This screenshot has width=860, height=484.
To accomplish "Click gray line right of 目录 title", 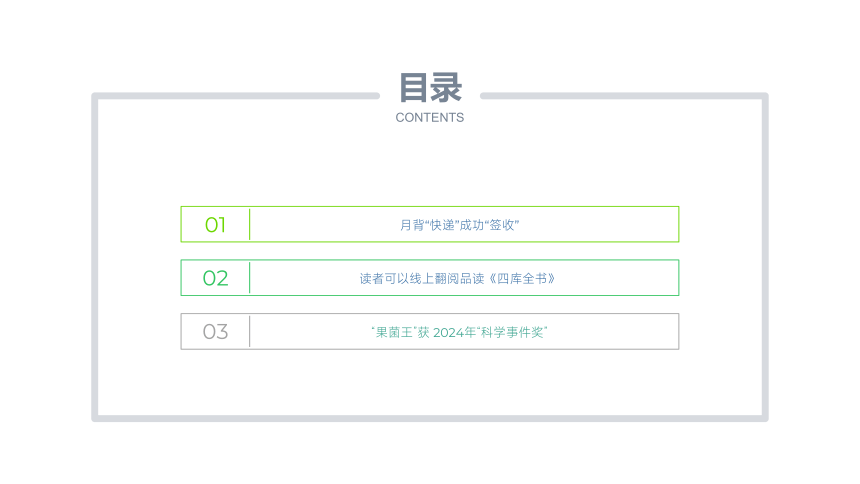I will 624,96.
